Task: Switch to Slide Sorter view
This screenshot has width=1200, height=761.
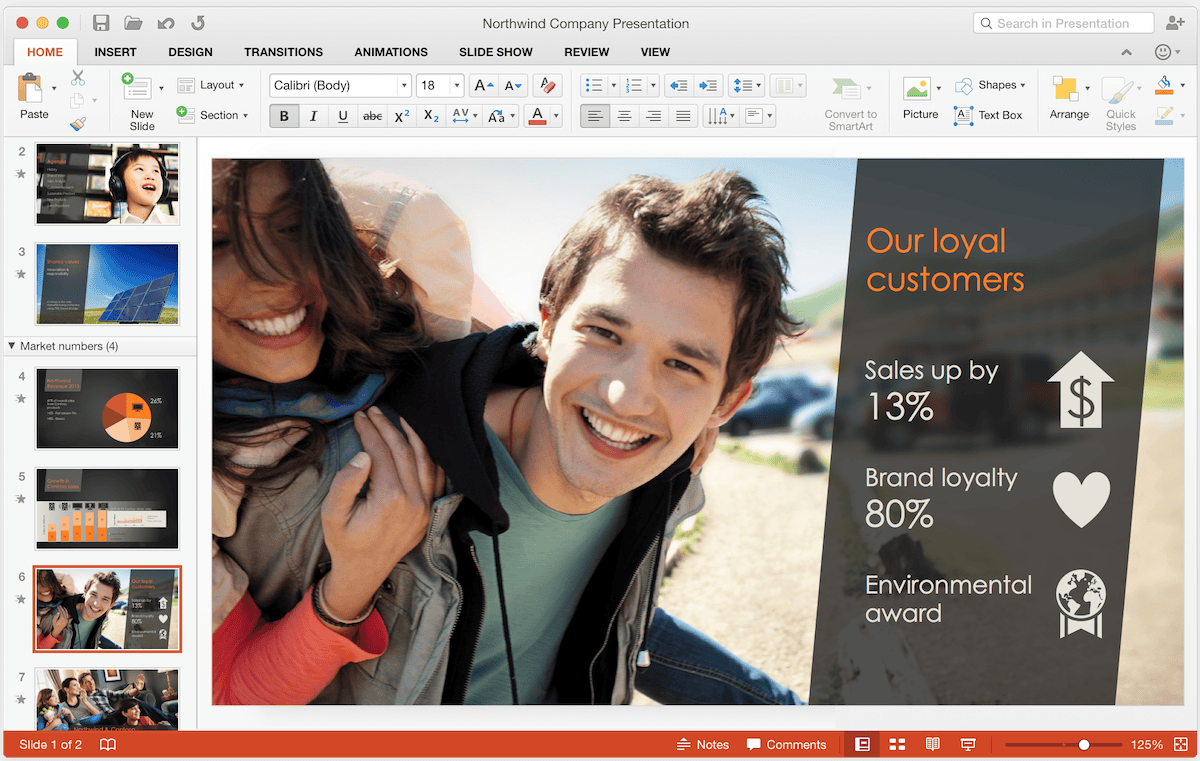Action: pos(897,745)
